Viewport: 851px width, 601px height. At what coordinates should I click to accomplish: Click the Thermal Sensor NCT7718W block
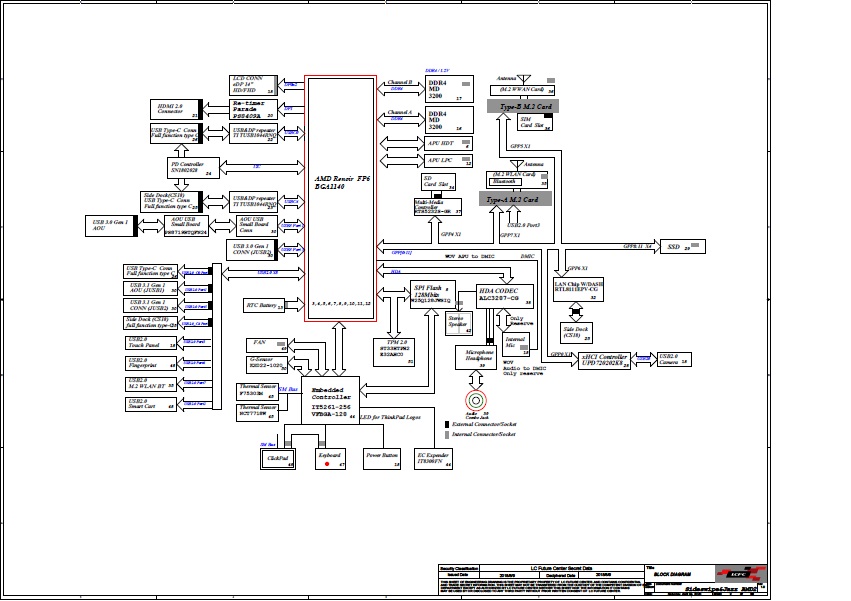(257, 413)
